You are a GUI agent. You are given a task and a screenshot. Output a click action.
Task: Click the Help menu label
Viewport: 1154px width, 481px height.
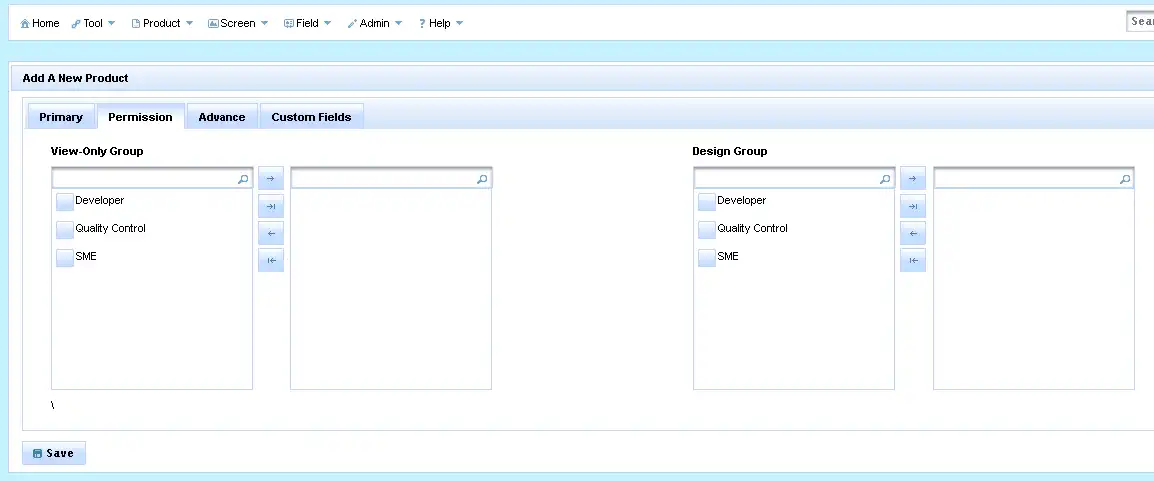[x=439, y=24]
